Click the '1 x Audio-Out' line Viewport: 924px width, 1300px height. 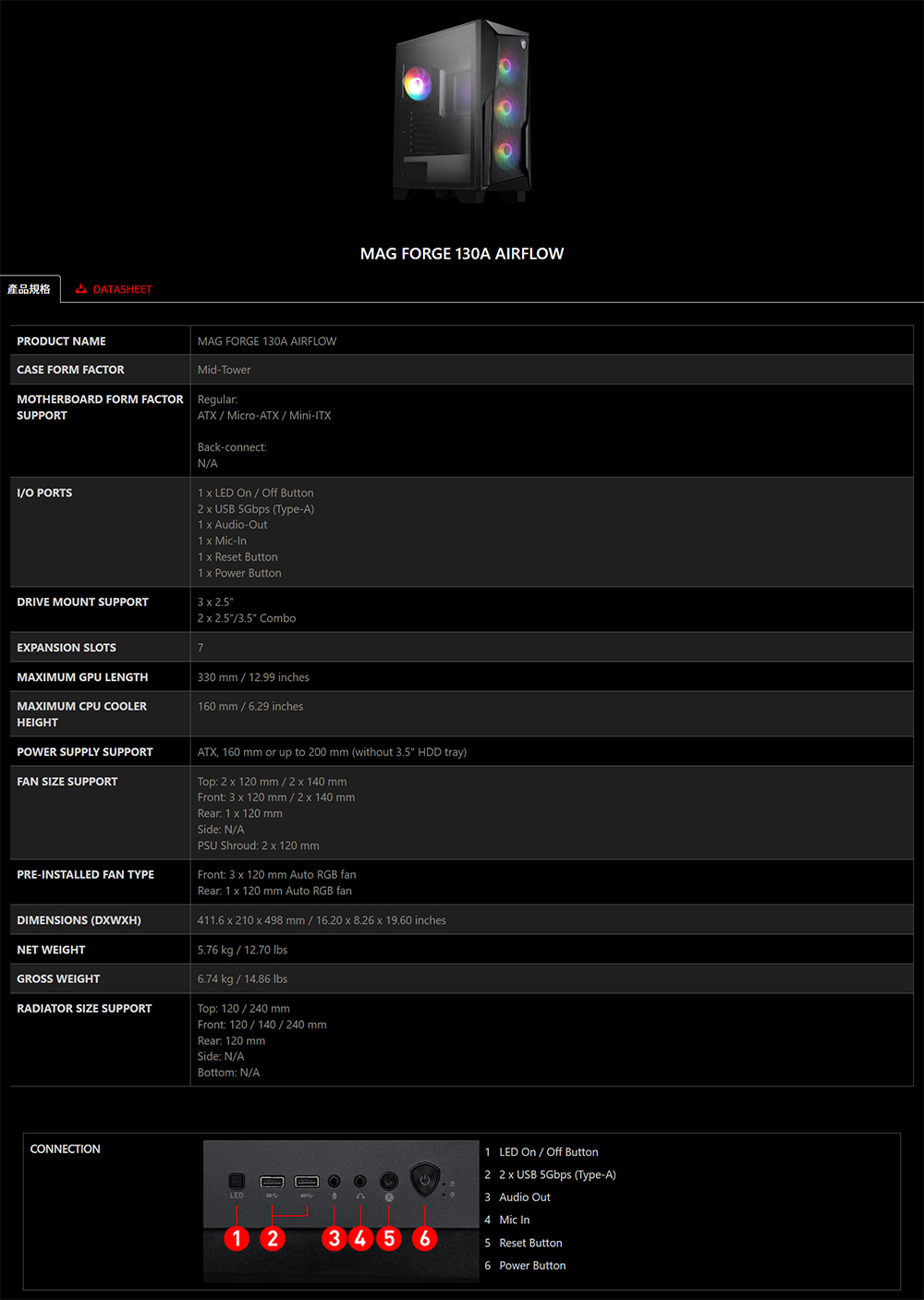(x=232, y=525)
